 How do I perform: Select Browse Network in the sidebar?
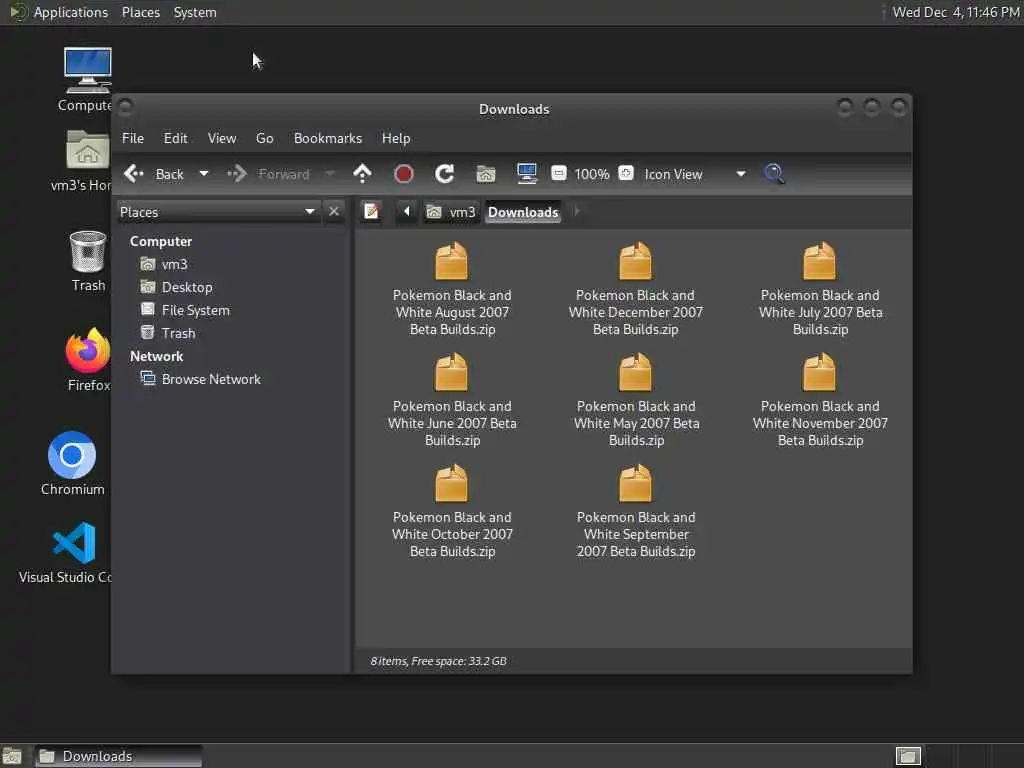[x=201, y=379]
